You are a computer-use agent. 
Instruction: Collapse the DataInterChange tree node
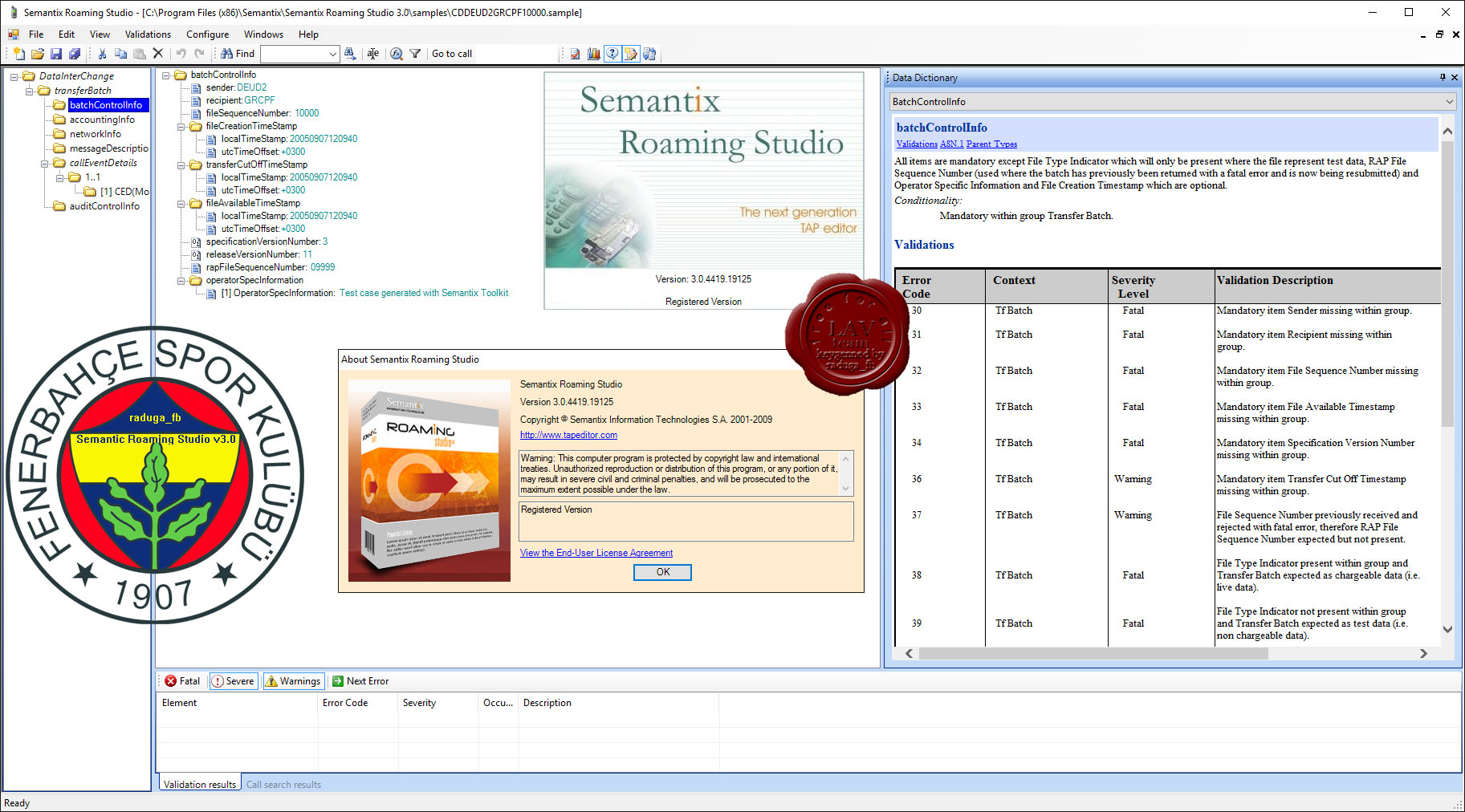point(14,76)
